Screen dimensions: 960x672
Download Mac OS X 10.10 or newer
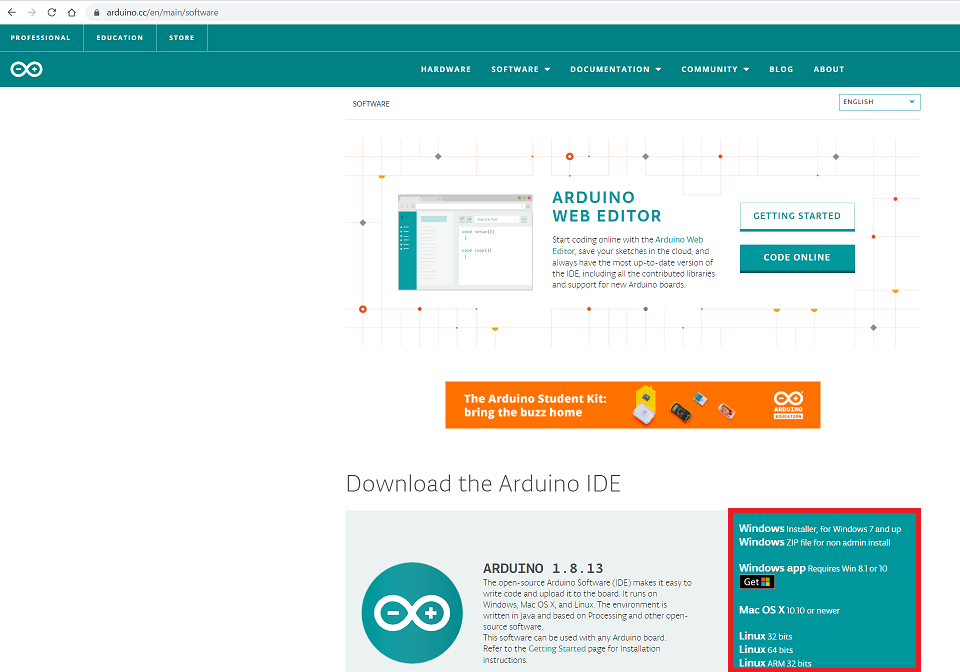click(x=789, y=610)
